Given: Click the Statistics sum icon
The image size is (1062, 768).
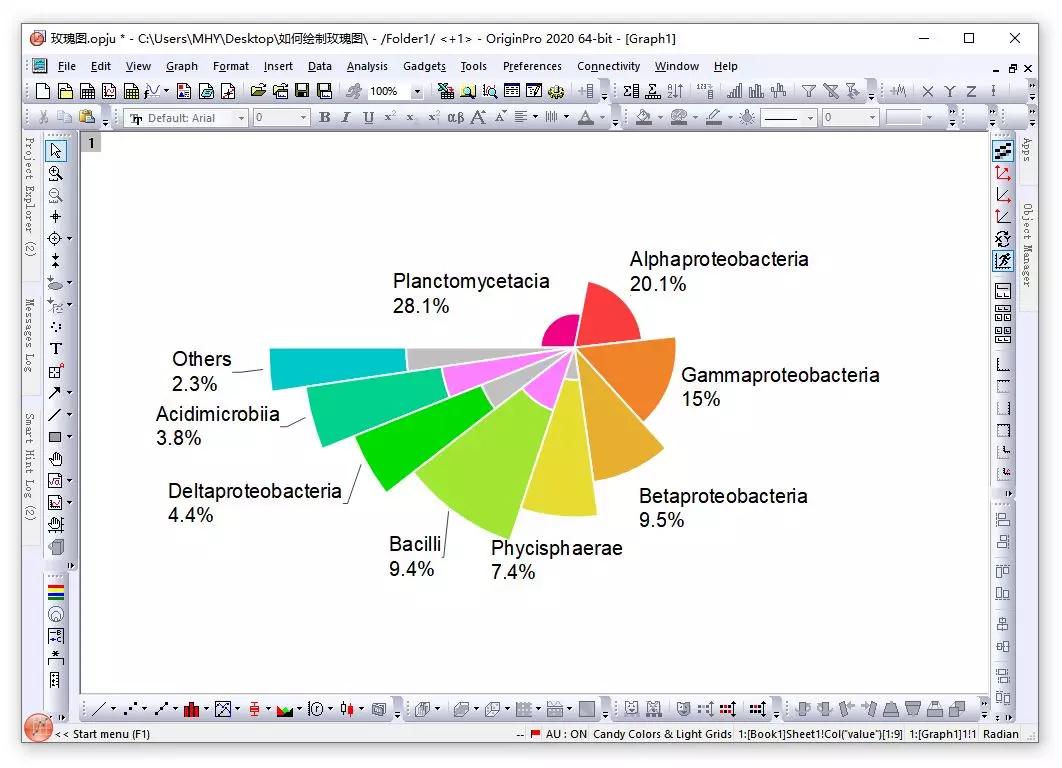Looking at the screenshot, I should (x=630, y=91).
